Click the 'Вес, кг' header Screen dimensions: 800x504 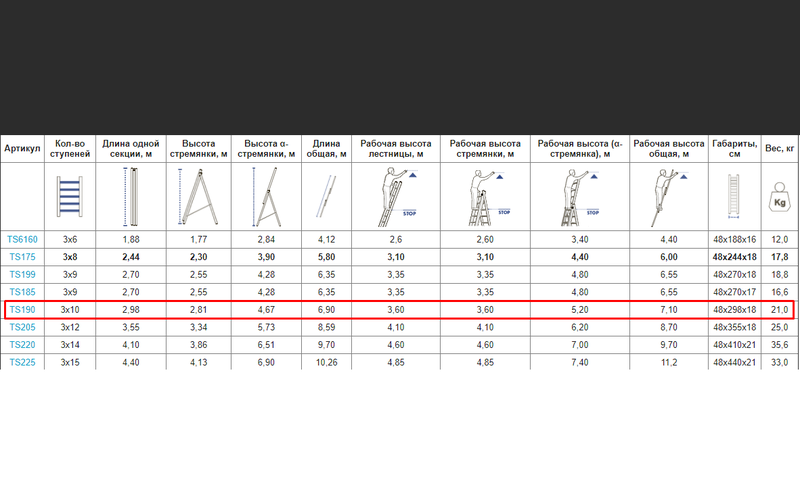tap(780, 148)
